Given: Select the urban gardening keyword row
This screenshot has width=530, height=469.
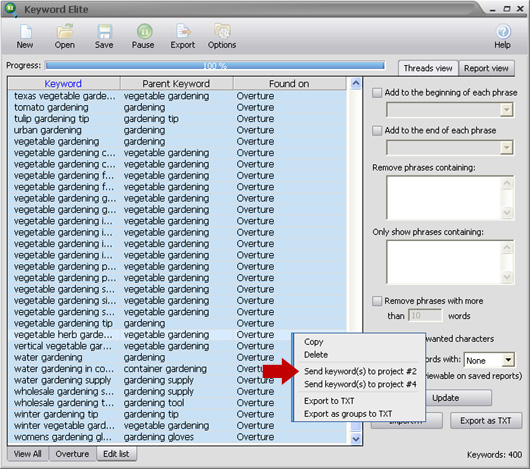Looking at the screenshot, I should (177, 130).
